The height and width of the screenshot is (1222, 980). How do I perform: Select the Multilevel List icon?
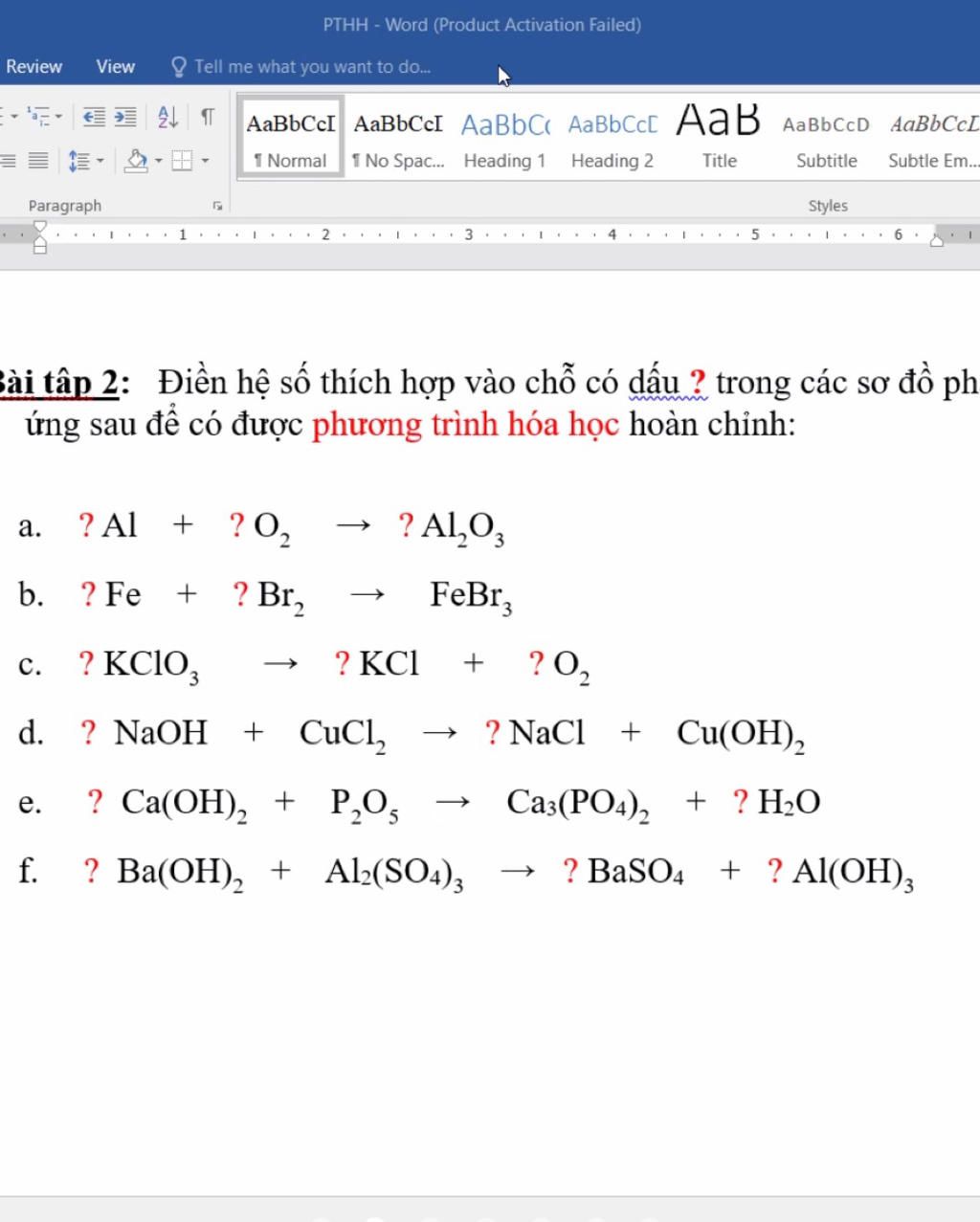pyautogui.click(x=38, y=117)
